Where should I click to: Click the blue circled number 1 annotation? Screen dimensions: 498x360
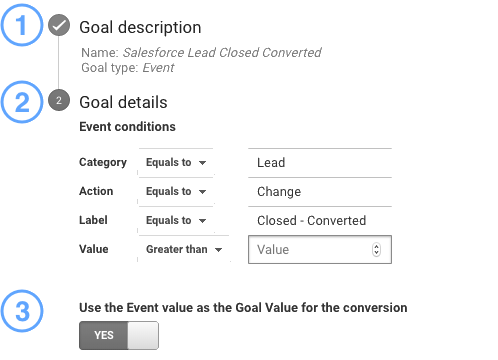click(22, 25)
